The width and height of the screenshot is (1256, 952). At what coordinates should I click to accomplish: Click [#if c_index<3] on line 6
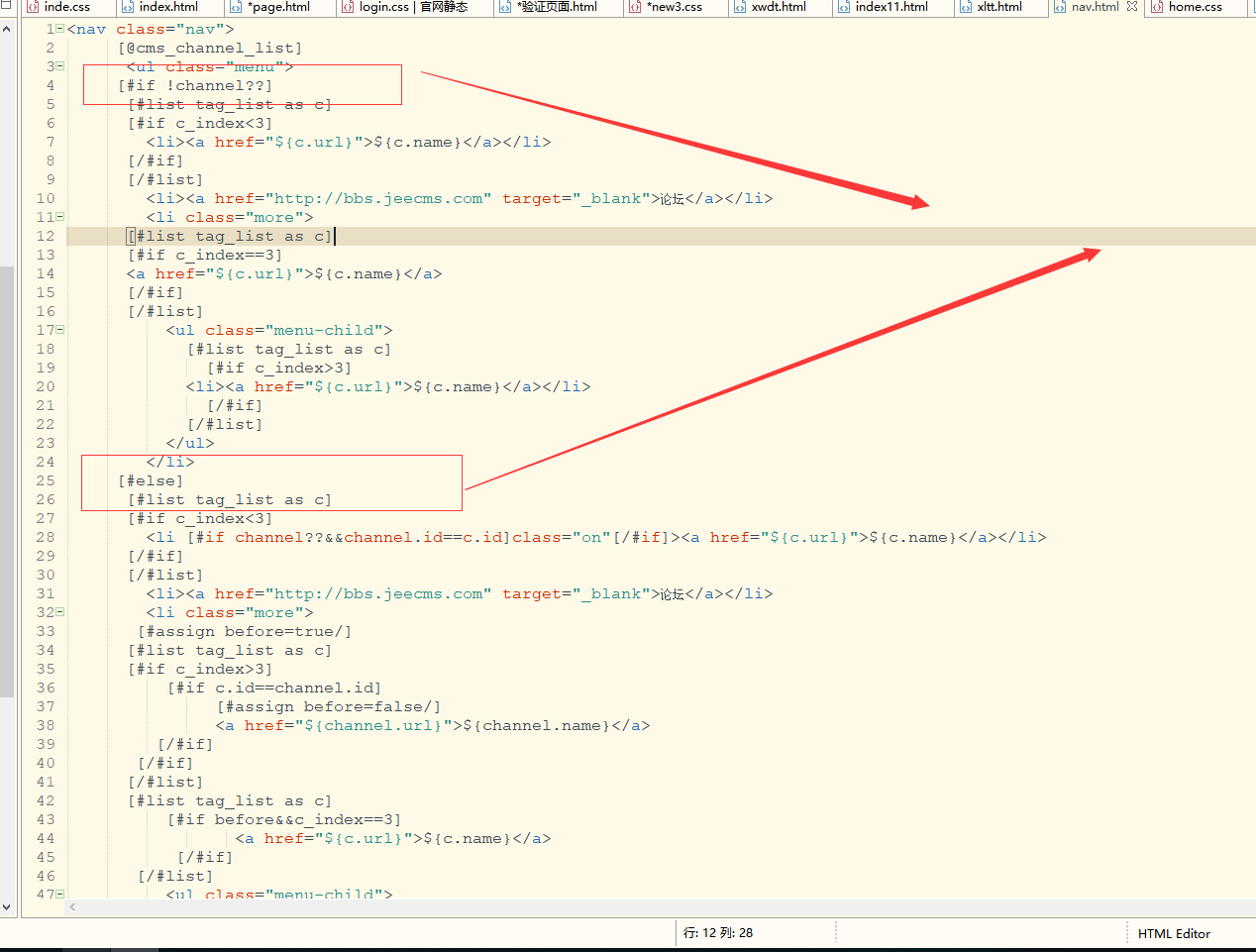[200, 123]
